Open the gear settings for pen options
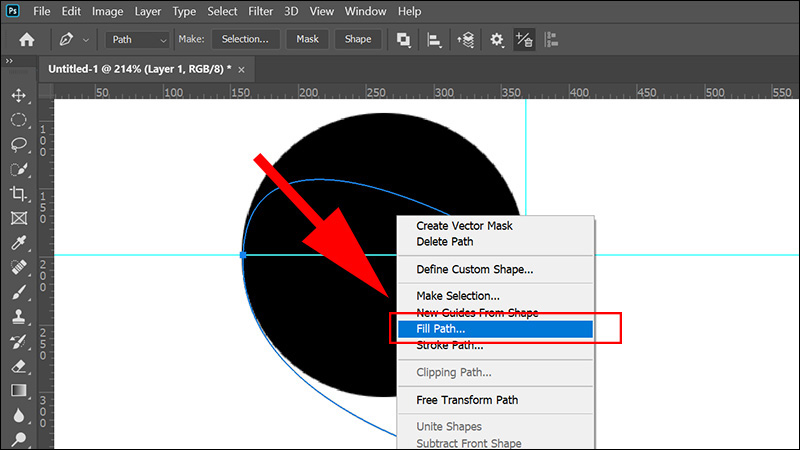 (496, 39)
